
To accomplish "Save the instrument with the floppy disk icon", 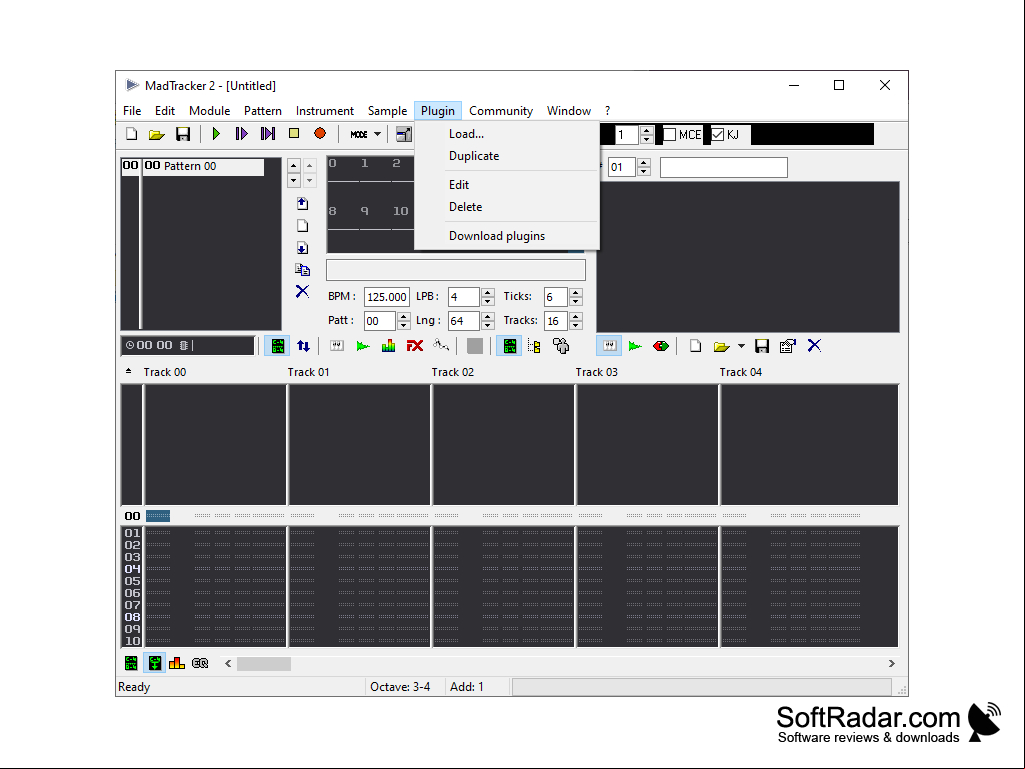I will tap(762, 346).
